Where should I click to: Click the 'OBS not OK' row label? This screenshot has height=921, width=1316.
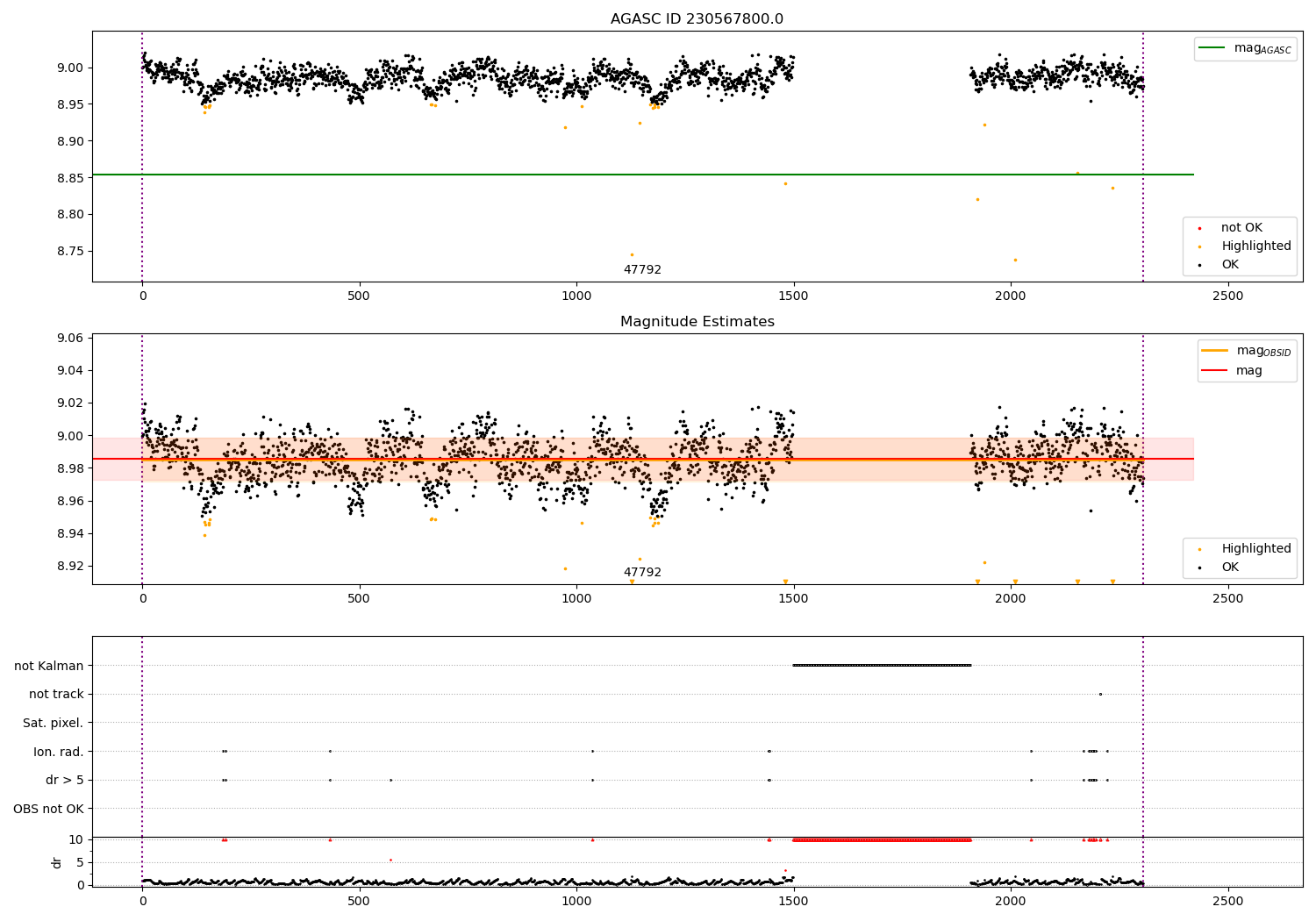(49, 809)
